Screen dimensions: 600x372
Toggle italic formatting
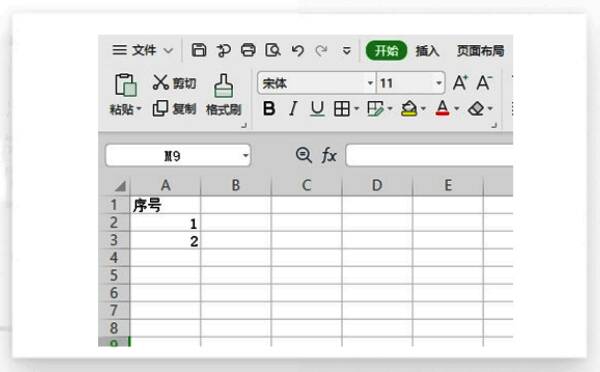(293, 109)
